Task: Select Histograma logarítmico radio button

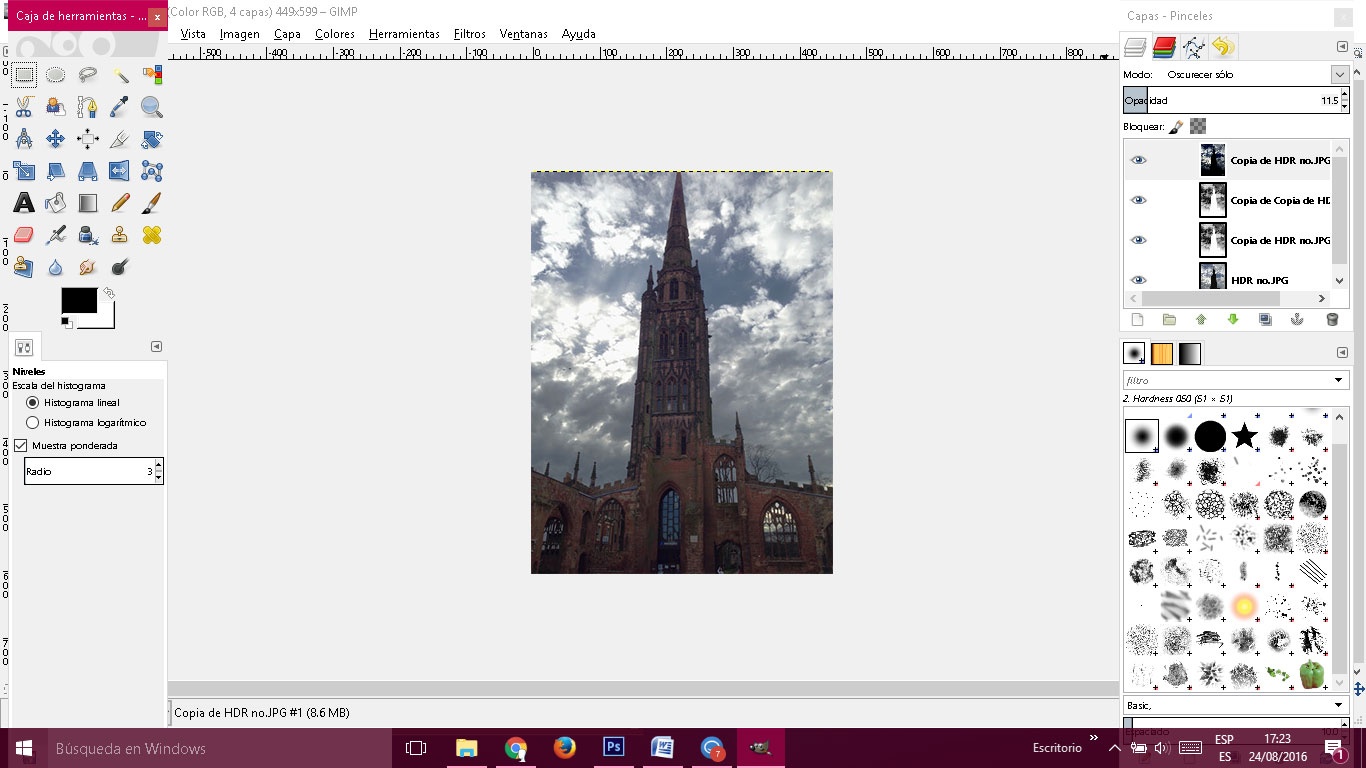Action: (x=33, y=423)
